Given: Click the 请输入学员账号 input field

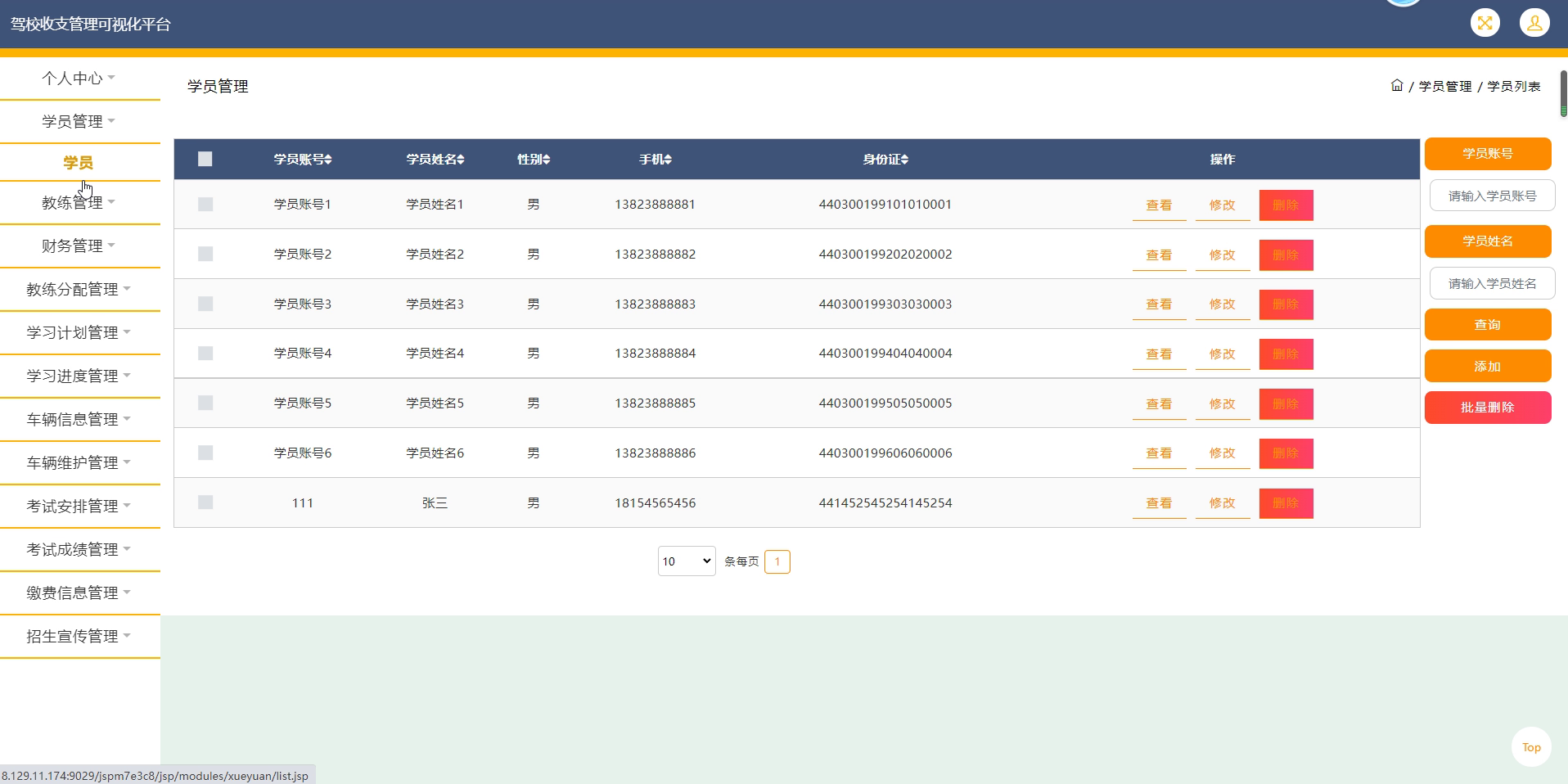Looking at the screenshot, I should click(x=1492, y=196).
